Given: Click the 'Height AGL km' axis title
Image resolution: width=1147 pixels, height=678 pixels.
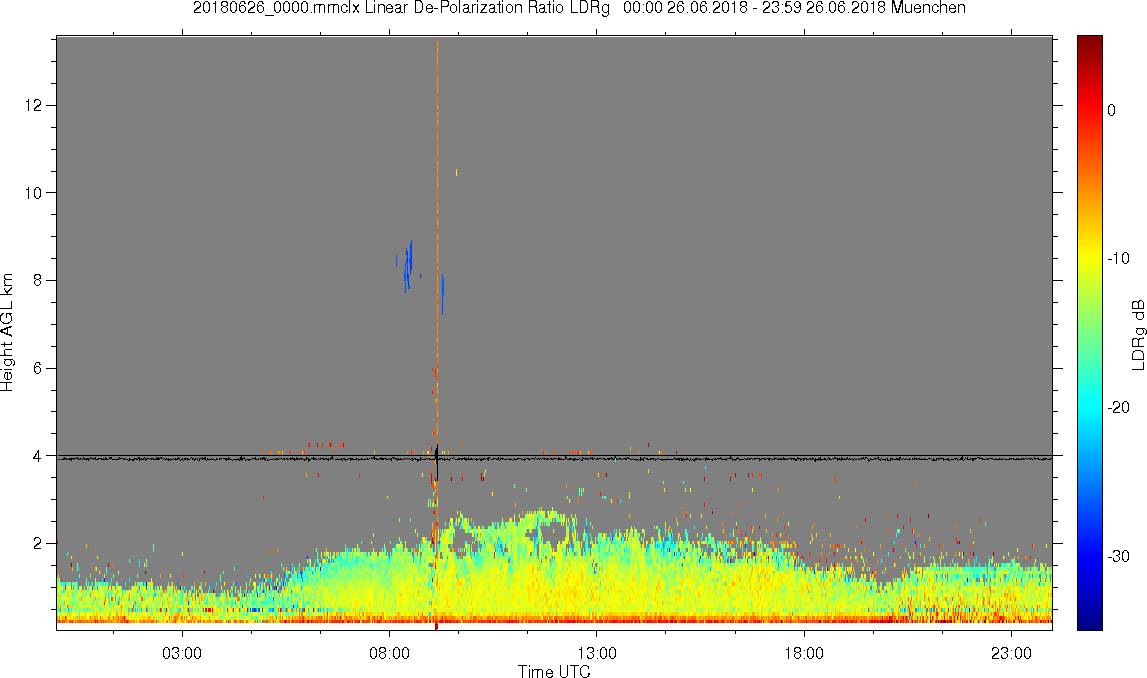Looking at the screenshot, I should [x=7, y=333].
